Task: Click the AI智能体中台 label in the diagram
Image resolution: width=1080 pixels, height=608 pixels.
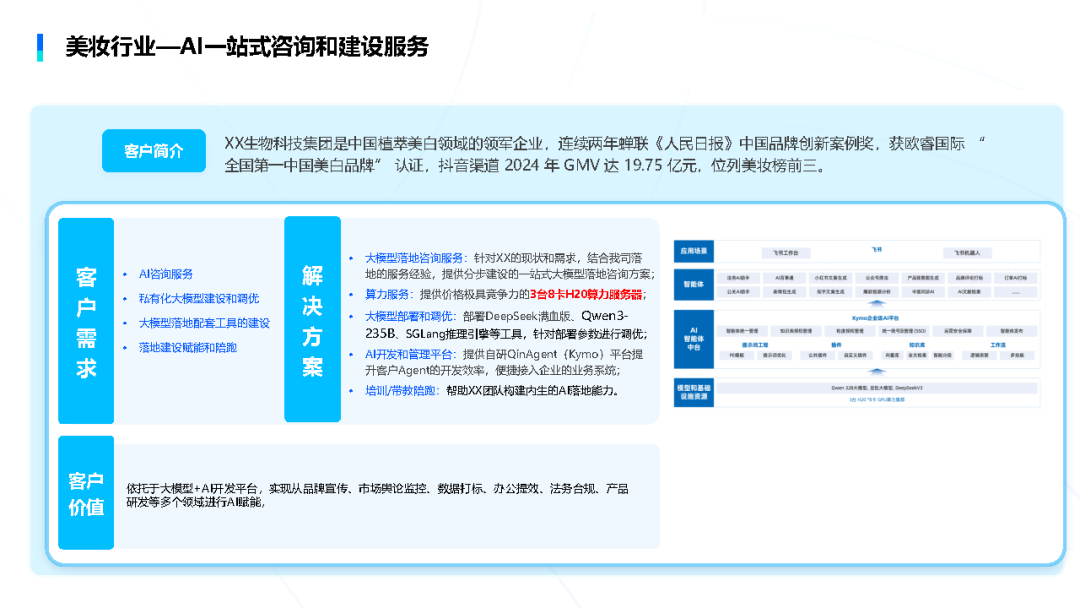Action: click(694, 339)
